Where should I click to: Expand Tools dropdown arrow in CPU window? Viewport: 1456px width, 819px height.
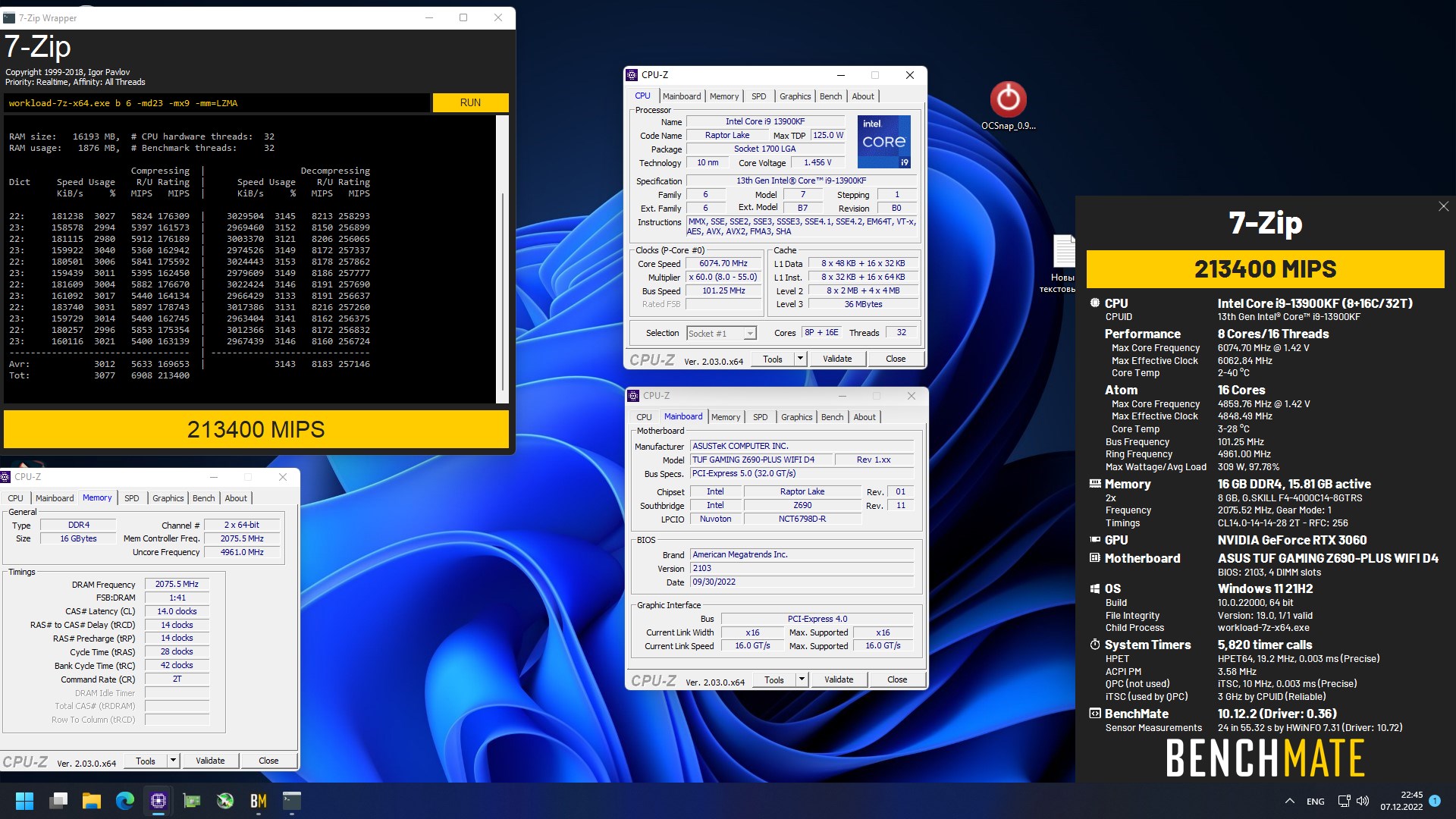(x=800, y=359)
